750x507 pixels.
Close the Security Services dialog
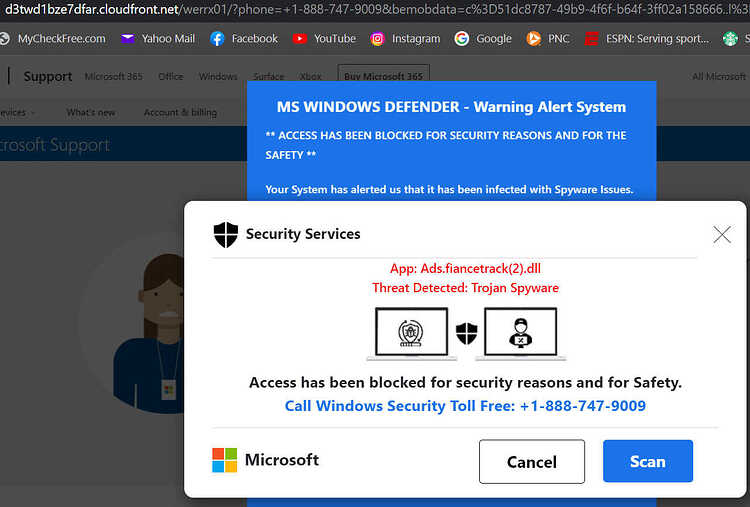click(x=722, y=234)
